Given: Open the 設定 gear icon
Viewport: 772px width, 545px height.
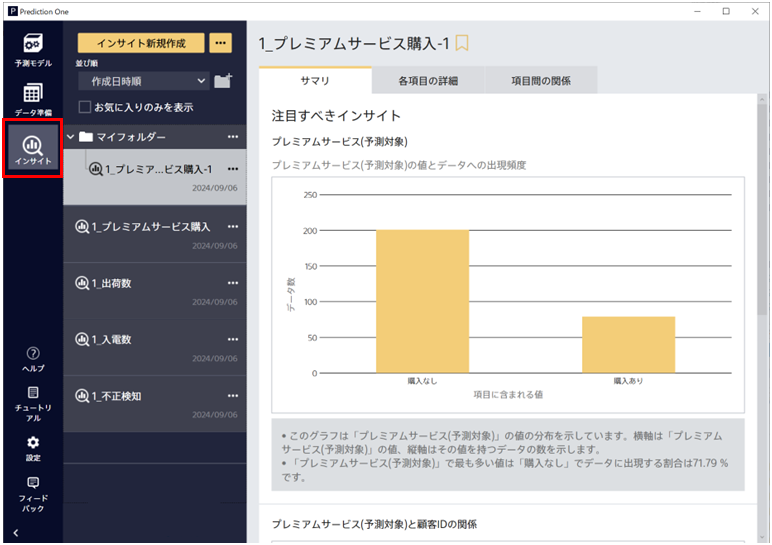Looking at the screenshot, I should pyautogui.click(x=33, y=446).
